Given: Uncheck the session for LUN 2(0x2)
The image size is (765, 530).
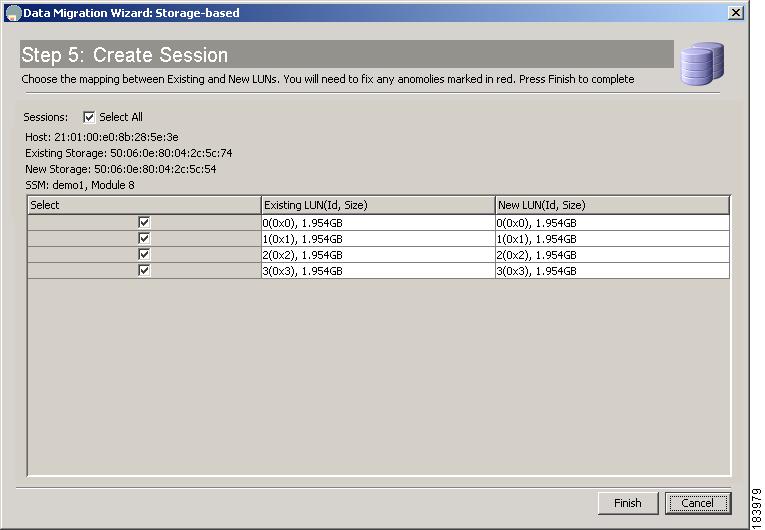Looking at the screenshot, I should coord(144,255).
